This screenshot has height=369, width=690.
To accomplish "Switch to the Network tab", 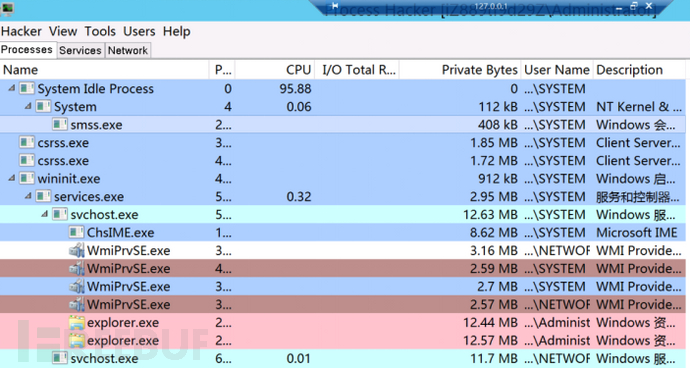I will click(128, 50).
